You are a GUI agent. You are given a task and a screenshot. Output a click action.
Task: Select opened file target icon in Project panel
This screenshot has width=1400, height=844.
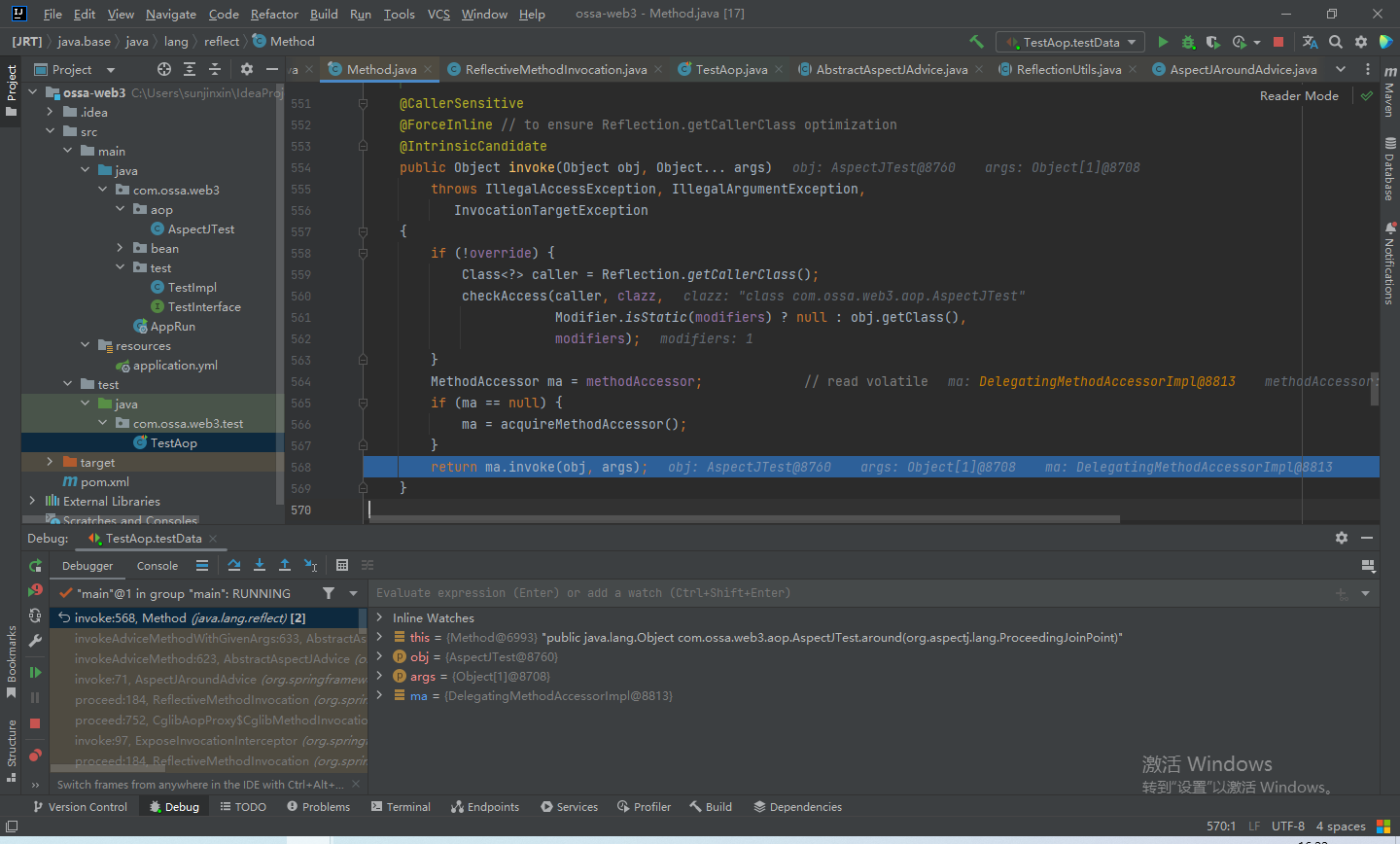164,69
